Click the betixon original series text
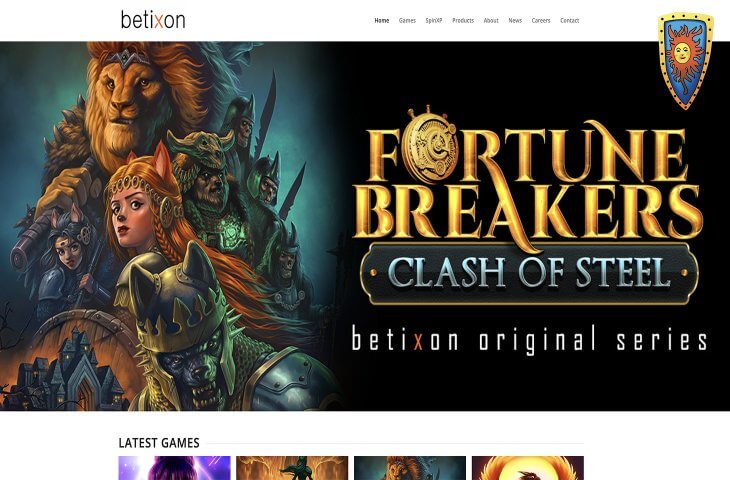This screenshot has height=480, width=730. (x=529, y=339)
